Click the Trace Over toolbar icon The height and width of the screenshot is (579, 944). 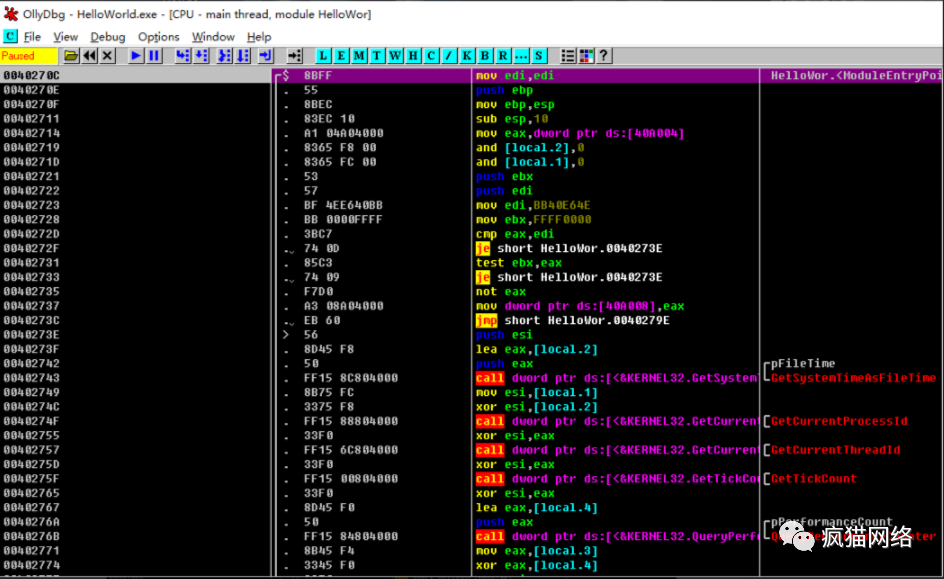[x=243, y=56]
